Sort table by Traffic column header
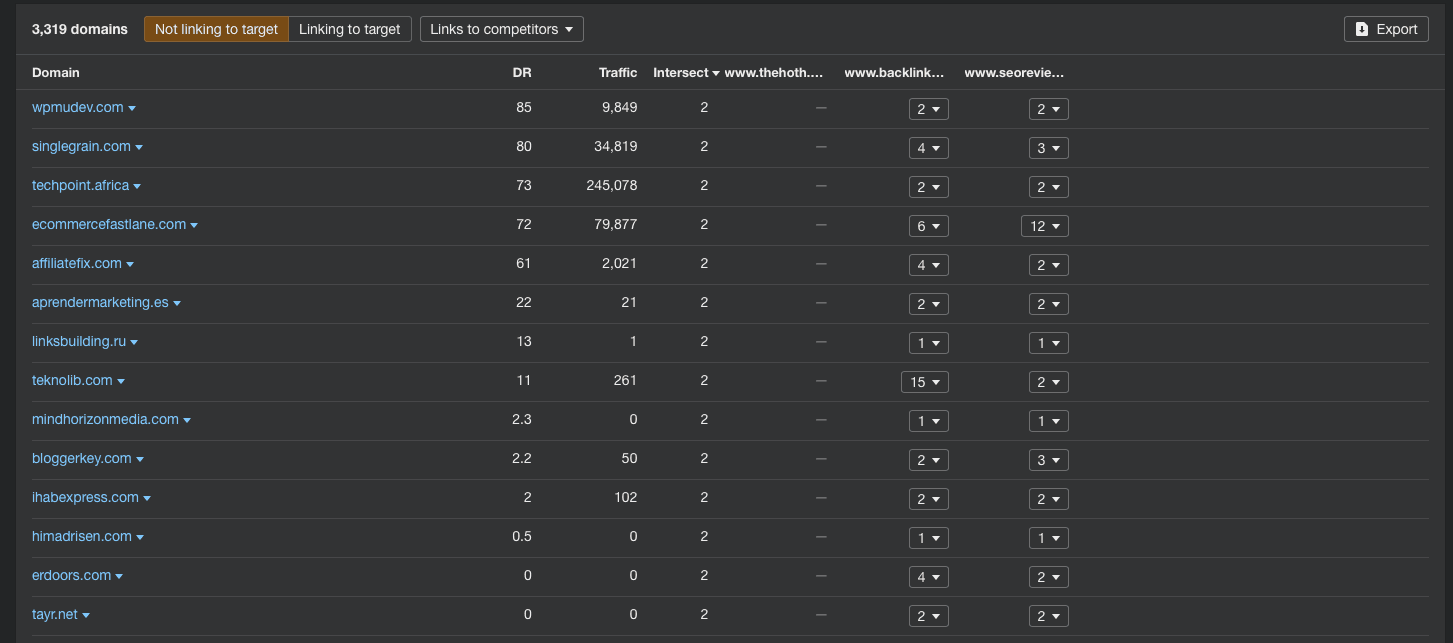1453x643 pixels. point(618,72)
